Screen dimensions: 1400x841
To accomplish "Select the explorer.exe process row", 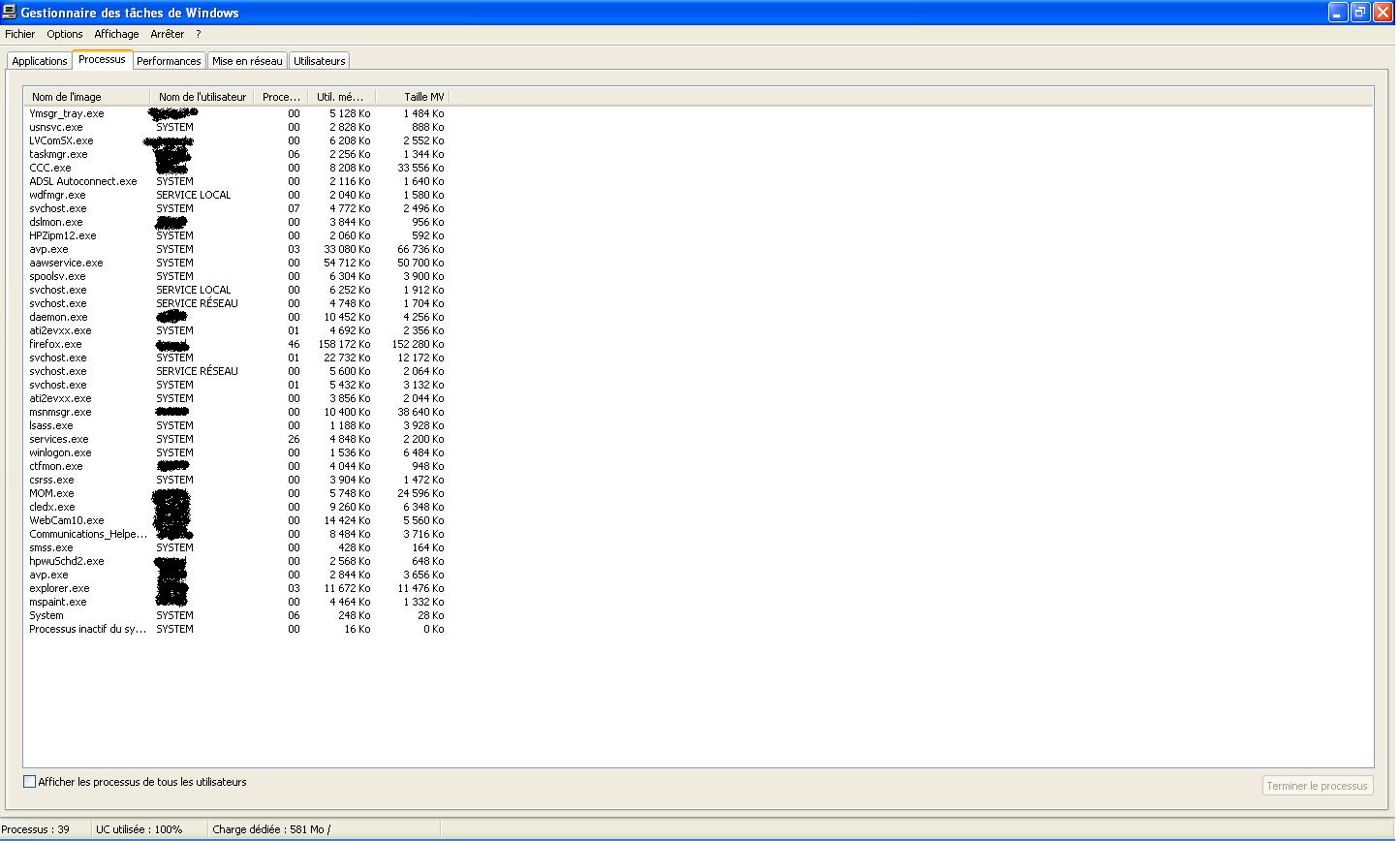I will pyautogui.click(x=59, y=588).
